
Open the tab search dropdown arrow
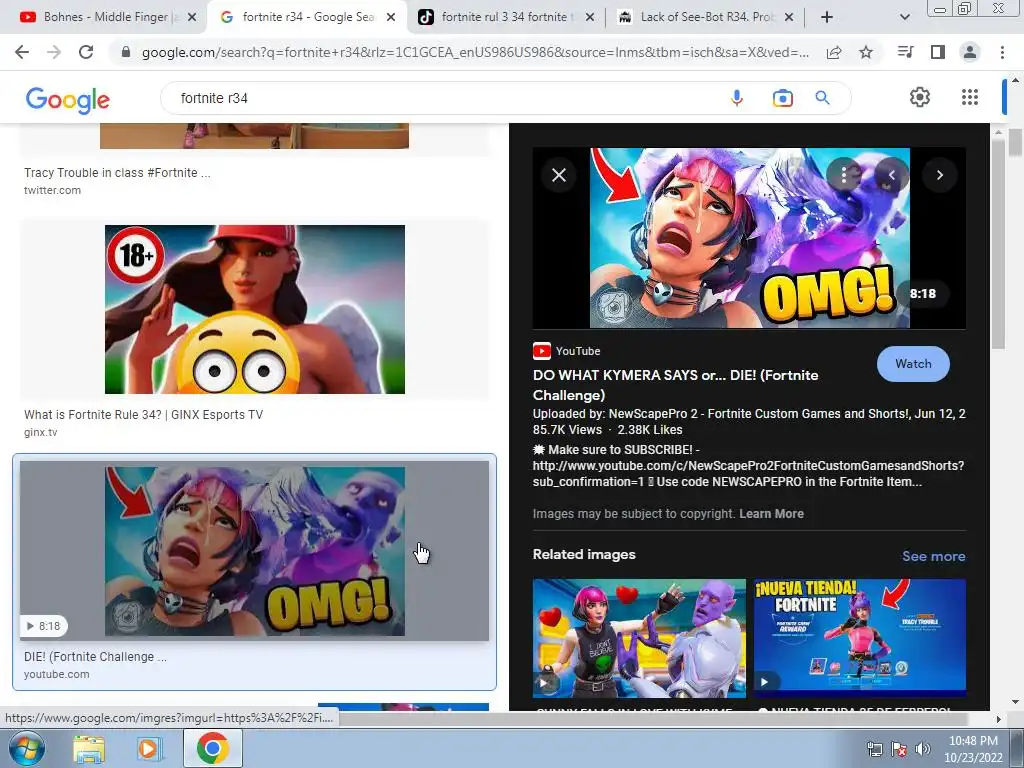[904, 17]
